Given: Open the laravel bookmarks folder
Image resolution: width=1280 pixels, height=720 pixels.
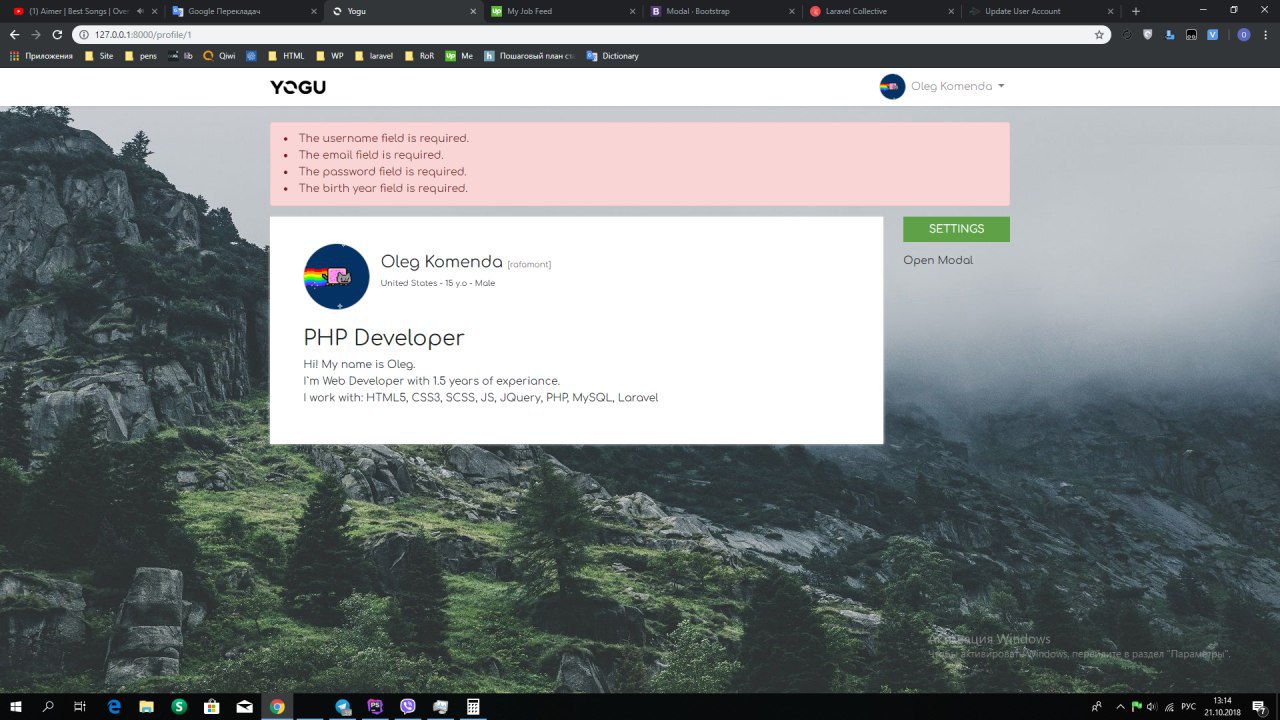Looking at the screenshot, I should tap(373, 56).
